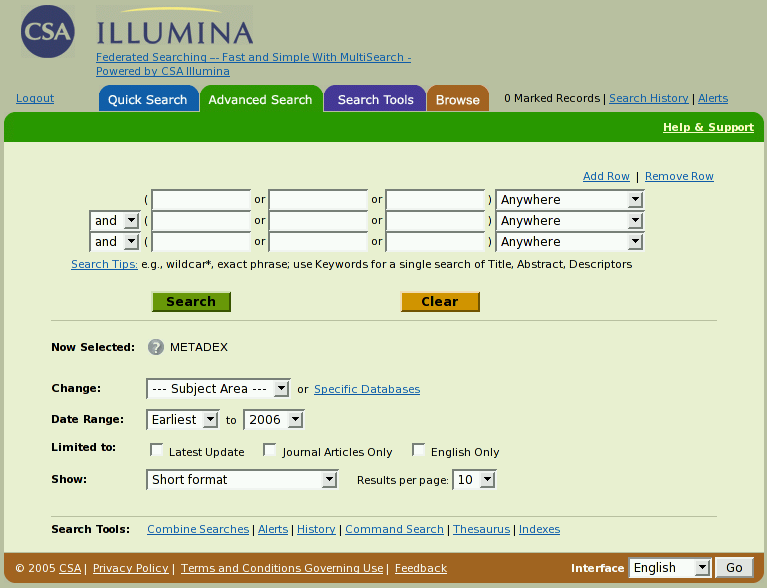The width and height of the screenshot is (767, 588).
Task: Click the Federated Searching MultiSearch link
Action: tap(253, 64)
